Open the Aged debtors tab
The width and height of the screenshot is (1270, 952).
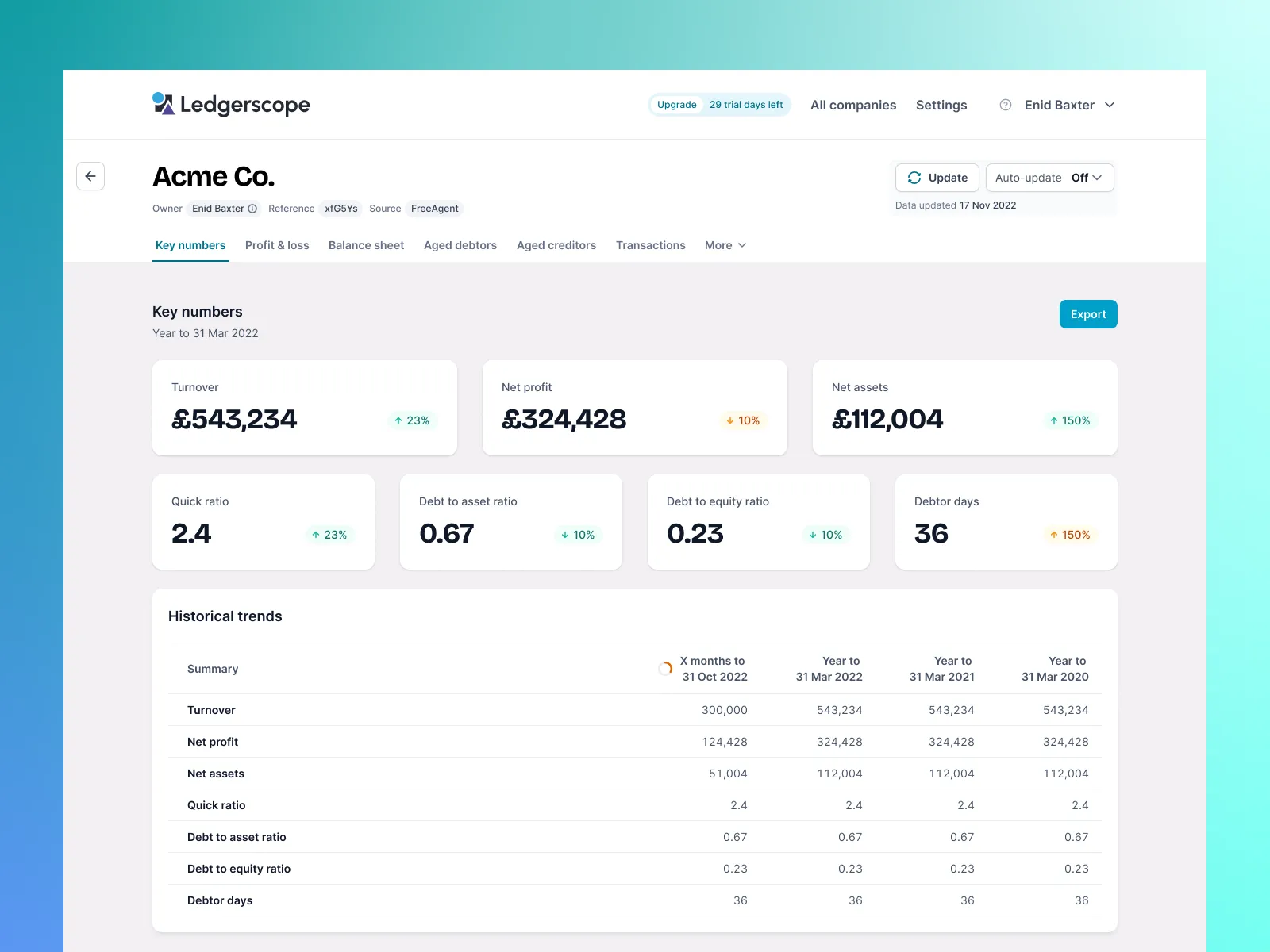click(460, 245)
